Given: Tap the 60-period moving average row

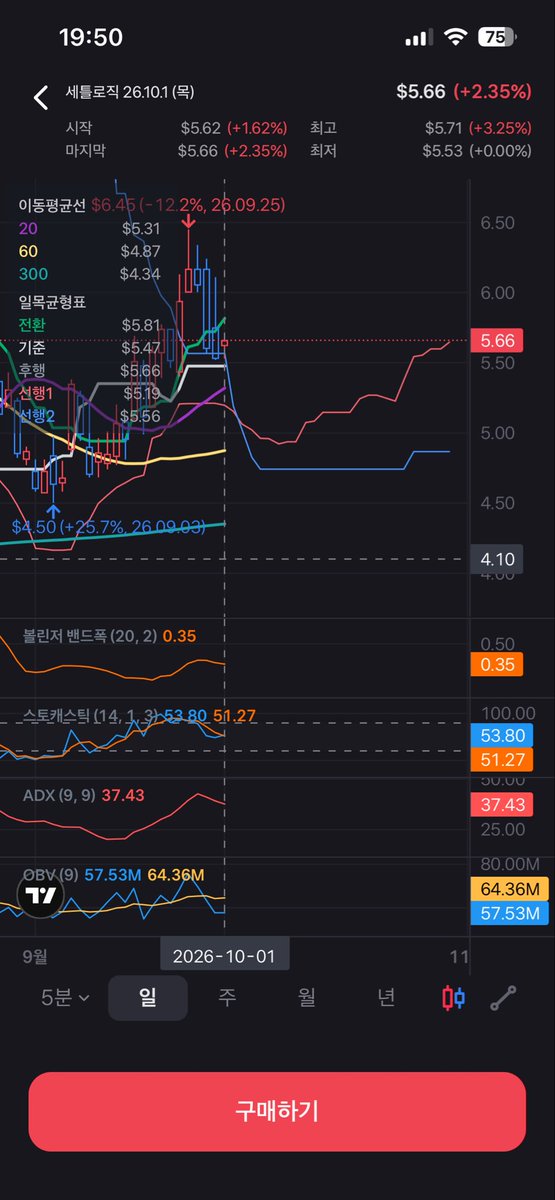Looking at the screenshot, I should click(x=88, y=251).
